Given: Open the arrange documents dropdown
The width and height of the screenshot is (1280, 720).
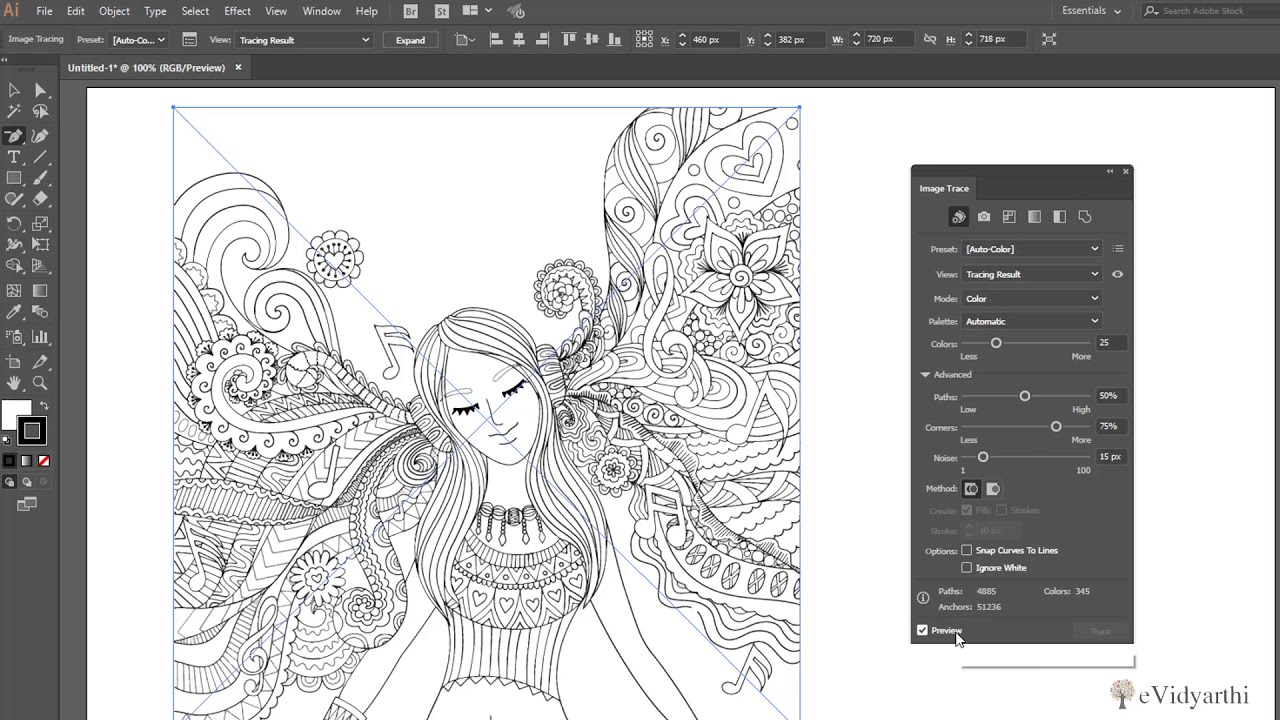Looking at the screenshot, I should click(x=476, y=11).
